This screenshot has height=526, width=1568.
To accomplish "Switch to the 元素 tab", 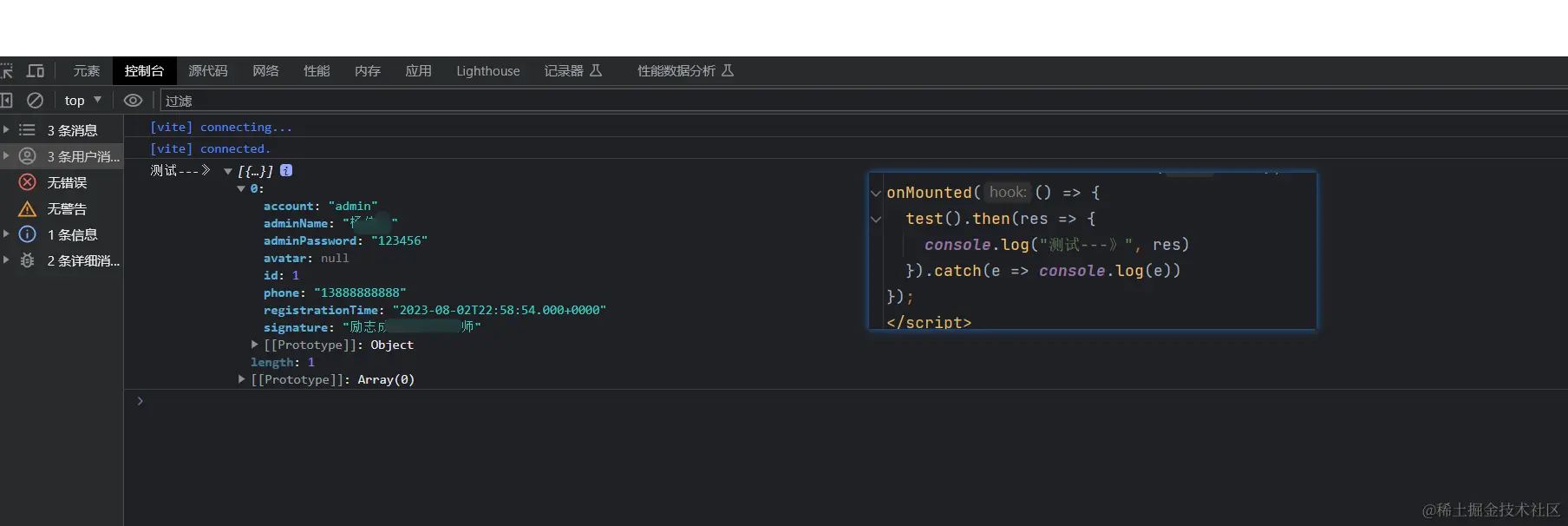I will click(87, 71).
